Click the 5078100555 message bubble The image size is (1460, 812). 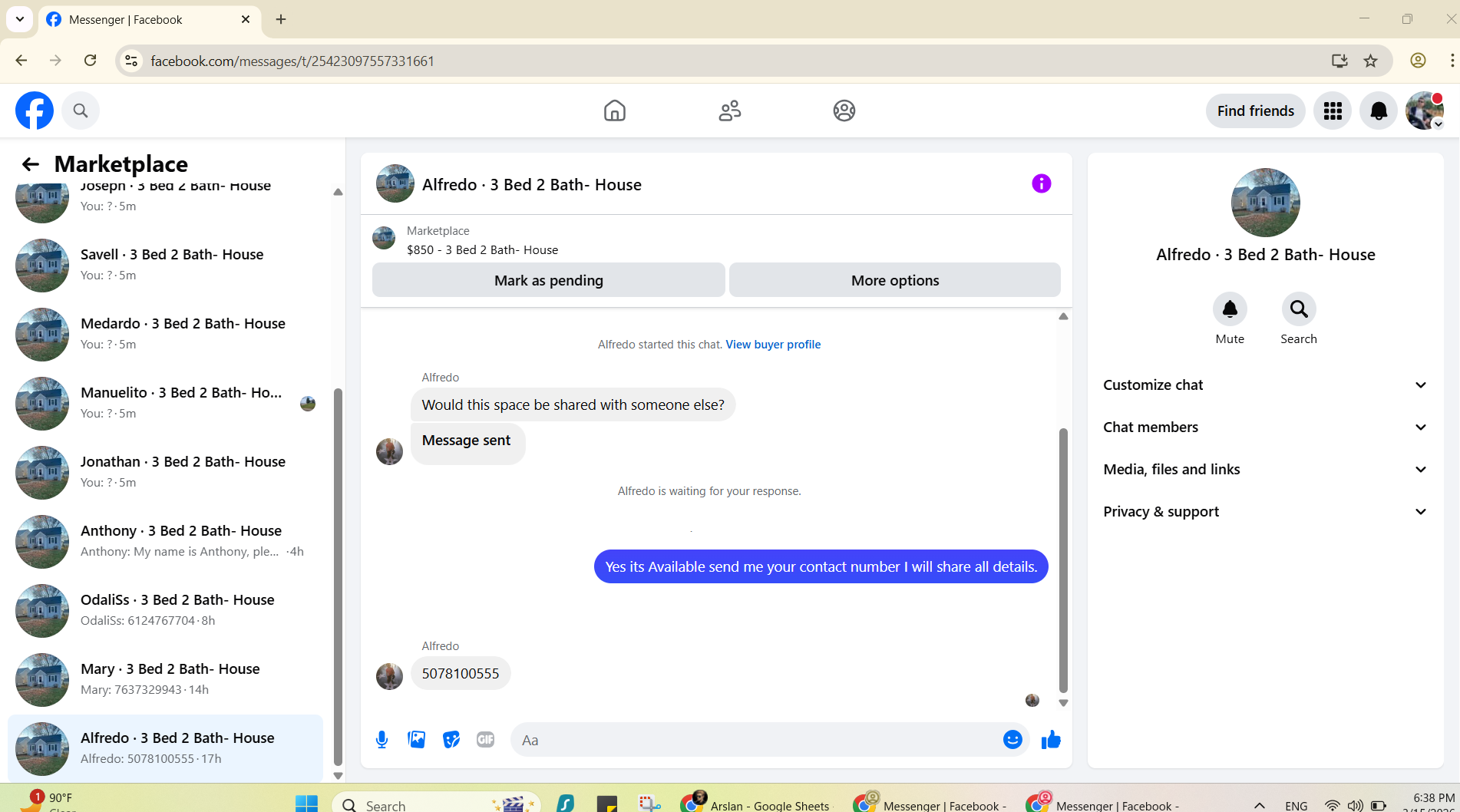[x=461, y=673]
